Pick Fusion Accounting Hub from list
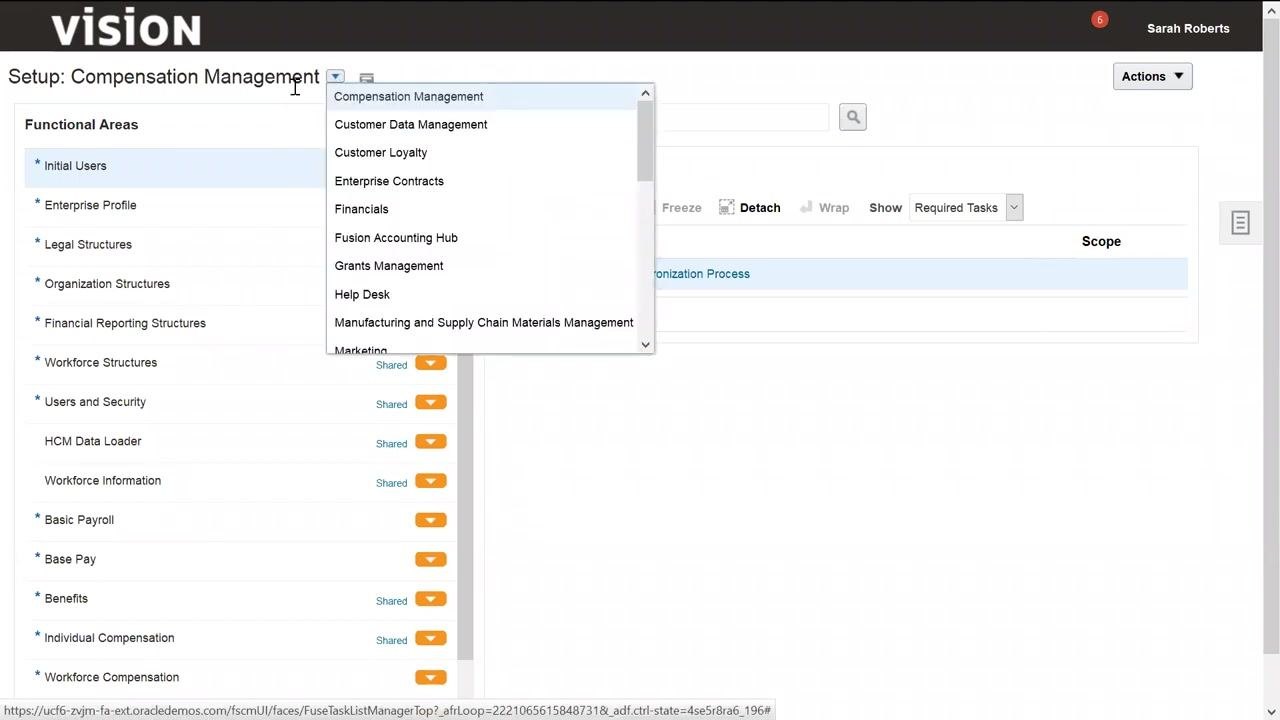This screenshot has height=720, width=1280. [x=482, y=237]
